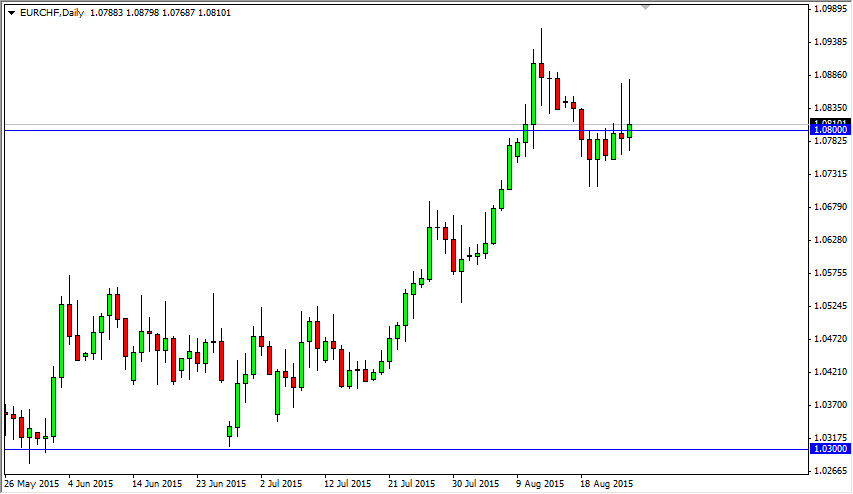Click the 1.08350 price scale label
853x494 pixels.
(831, 108)
